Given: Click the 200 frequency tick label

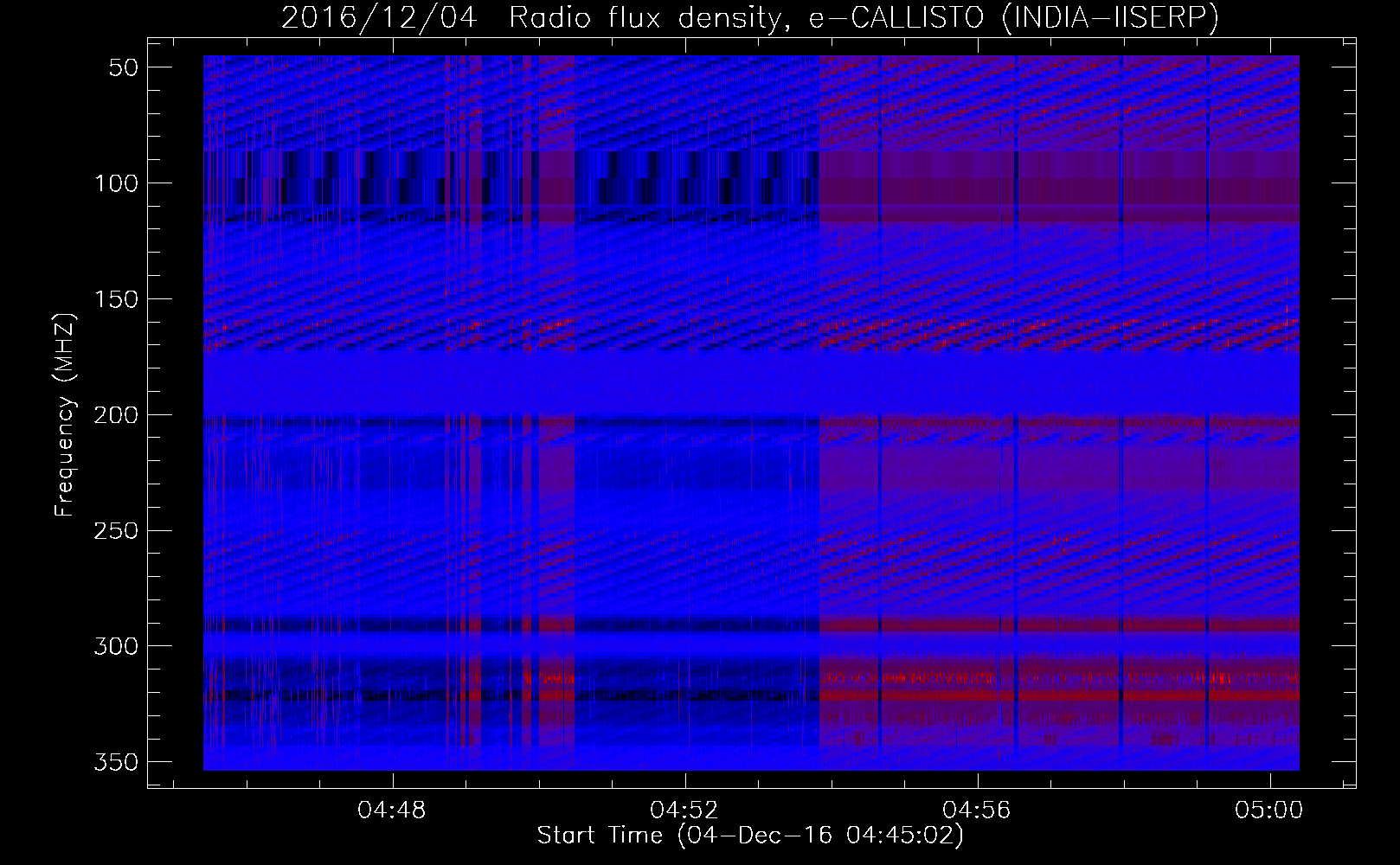Looking at the screenshot, I should point(116,415).
